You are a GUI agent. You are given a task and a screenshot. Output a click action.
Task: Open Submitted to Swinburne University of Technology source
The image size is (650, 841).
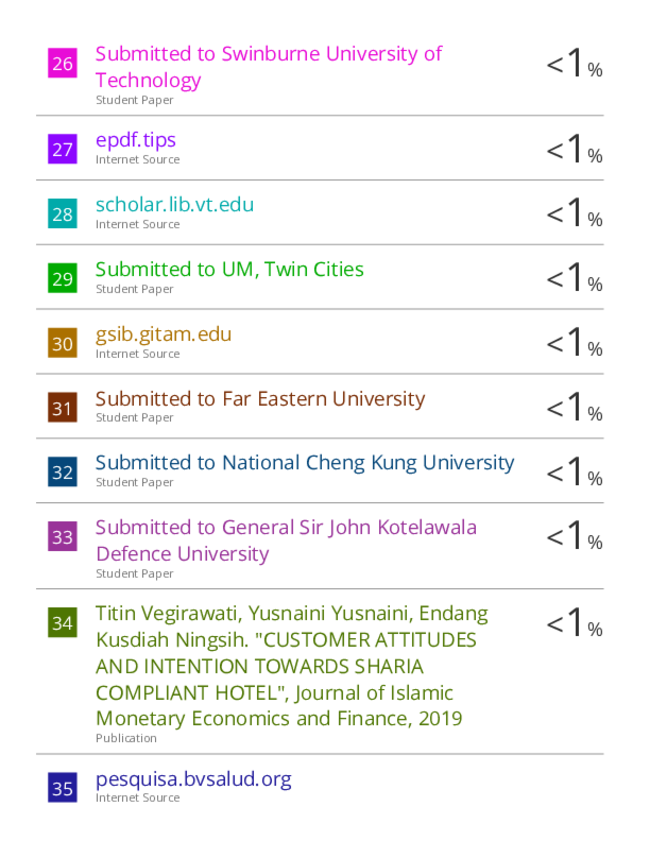(x=269, y=67)
